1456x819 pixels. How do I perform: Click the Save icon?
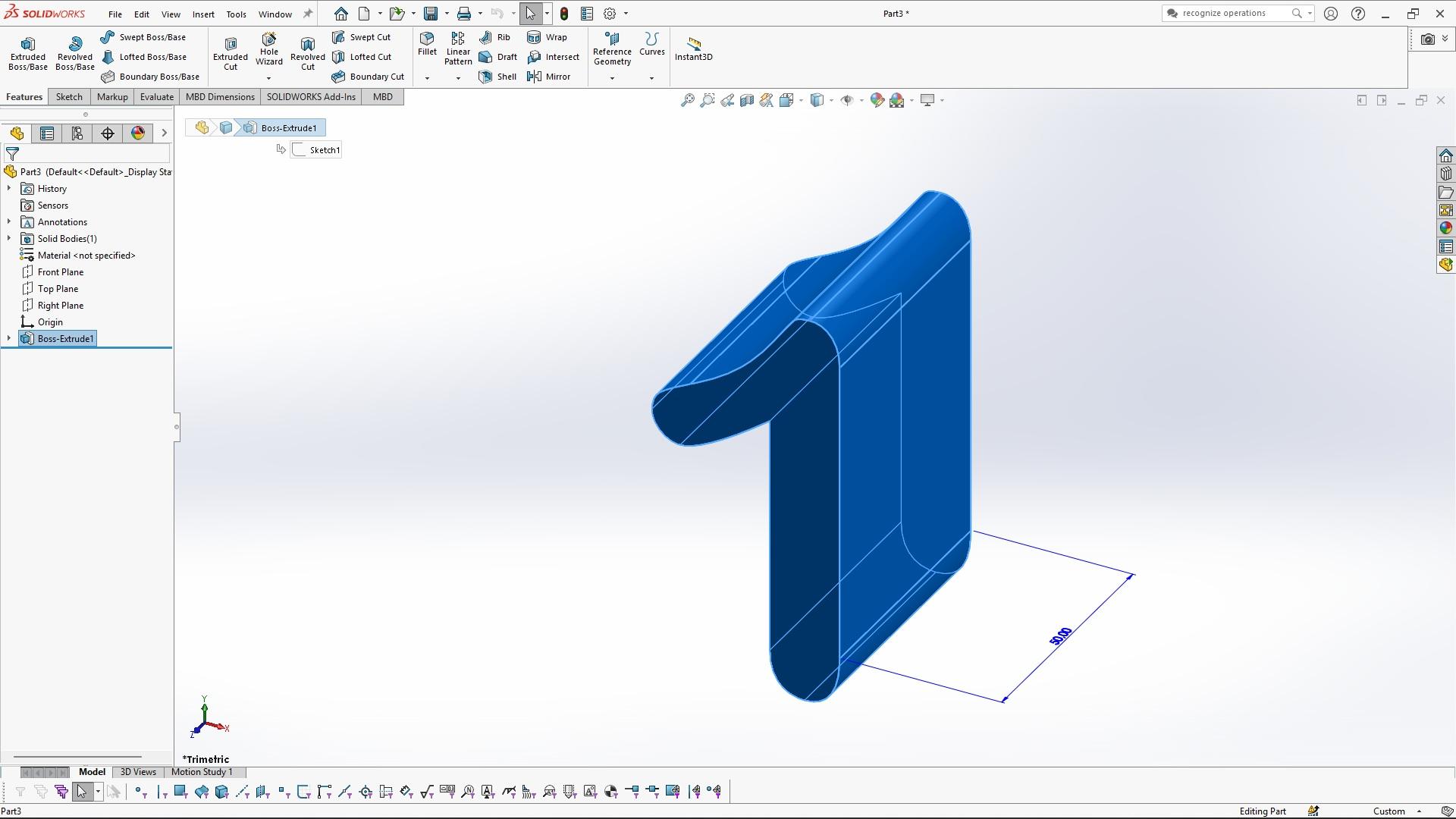tap(431, 14)
